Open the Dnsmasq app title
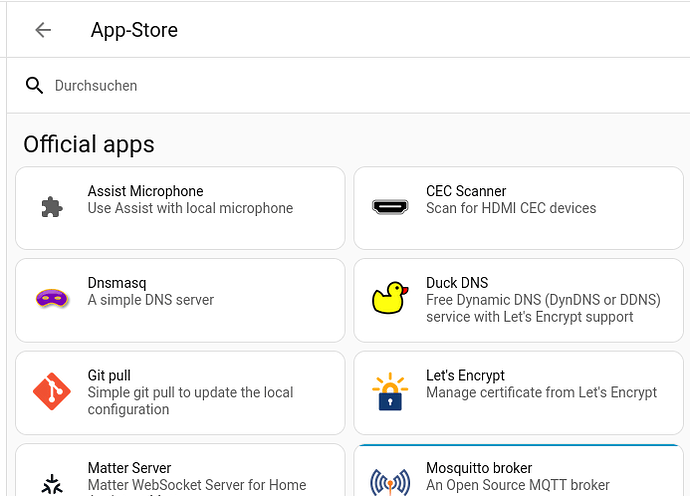The height and width of the screenshot is (496, 690). 117,283
